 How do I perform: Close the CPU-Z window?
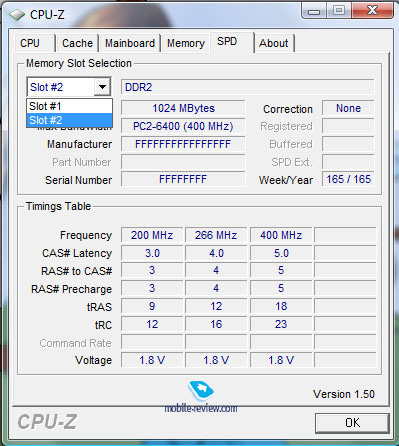click(x=372, y=11)
